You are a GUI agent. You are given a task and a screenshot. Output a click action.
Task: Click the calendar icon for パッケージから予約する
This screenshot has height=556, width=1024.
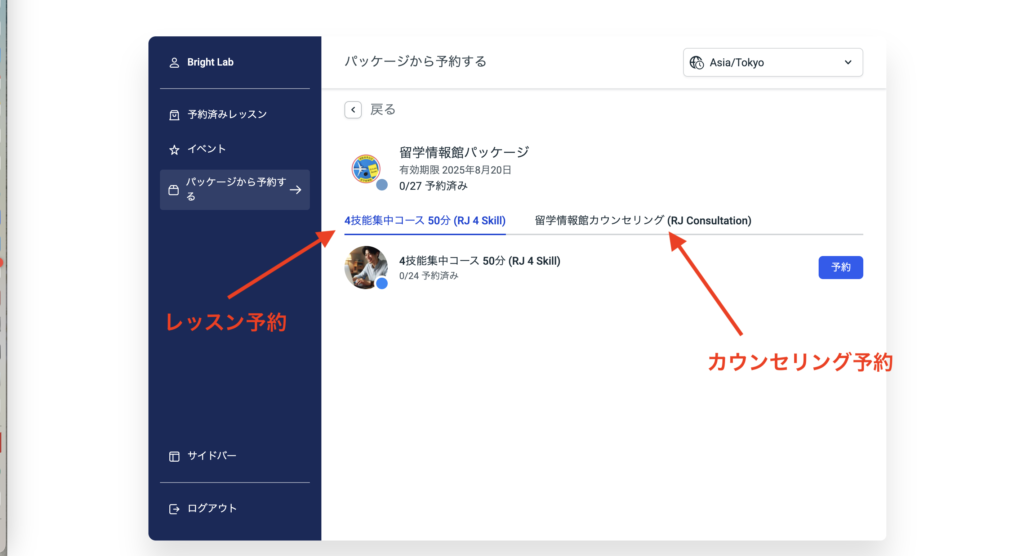(174, 190)
